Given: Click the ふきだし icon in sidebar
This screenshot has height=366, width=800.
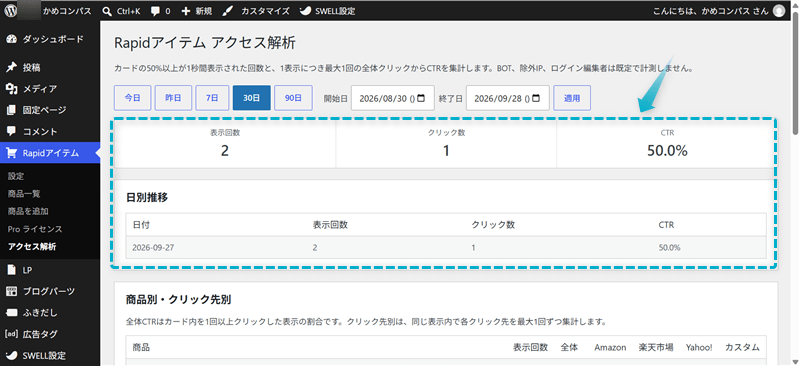Looking at the screenshot, I should coord(12,312).
